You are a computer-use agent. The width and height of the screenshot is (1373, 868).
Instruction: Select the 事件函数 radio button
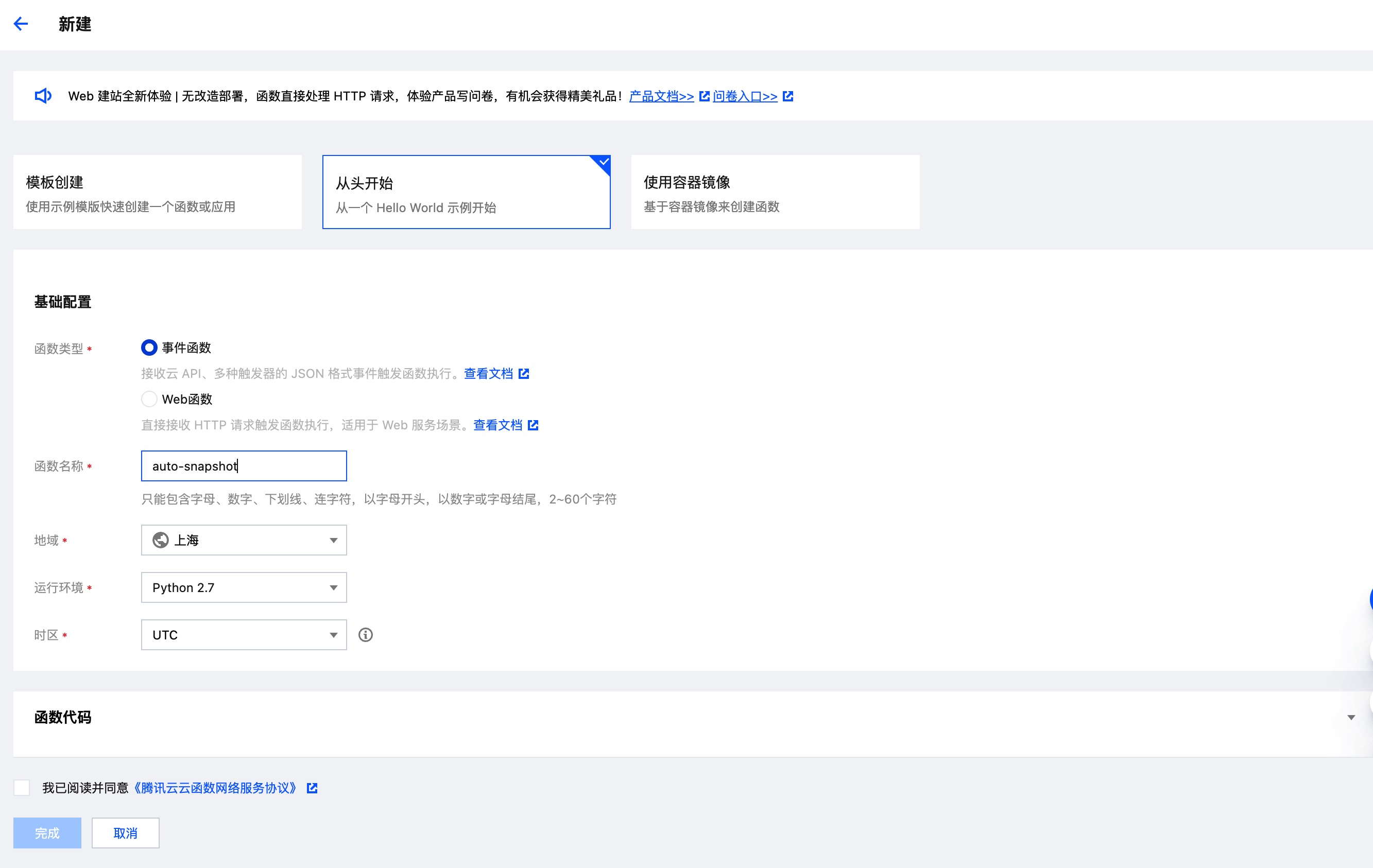pos(149,348)
